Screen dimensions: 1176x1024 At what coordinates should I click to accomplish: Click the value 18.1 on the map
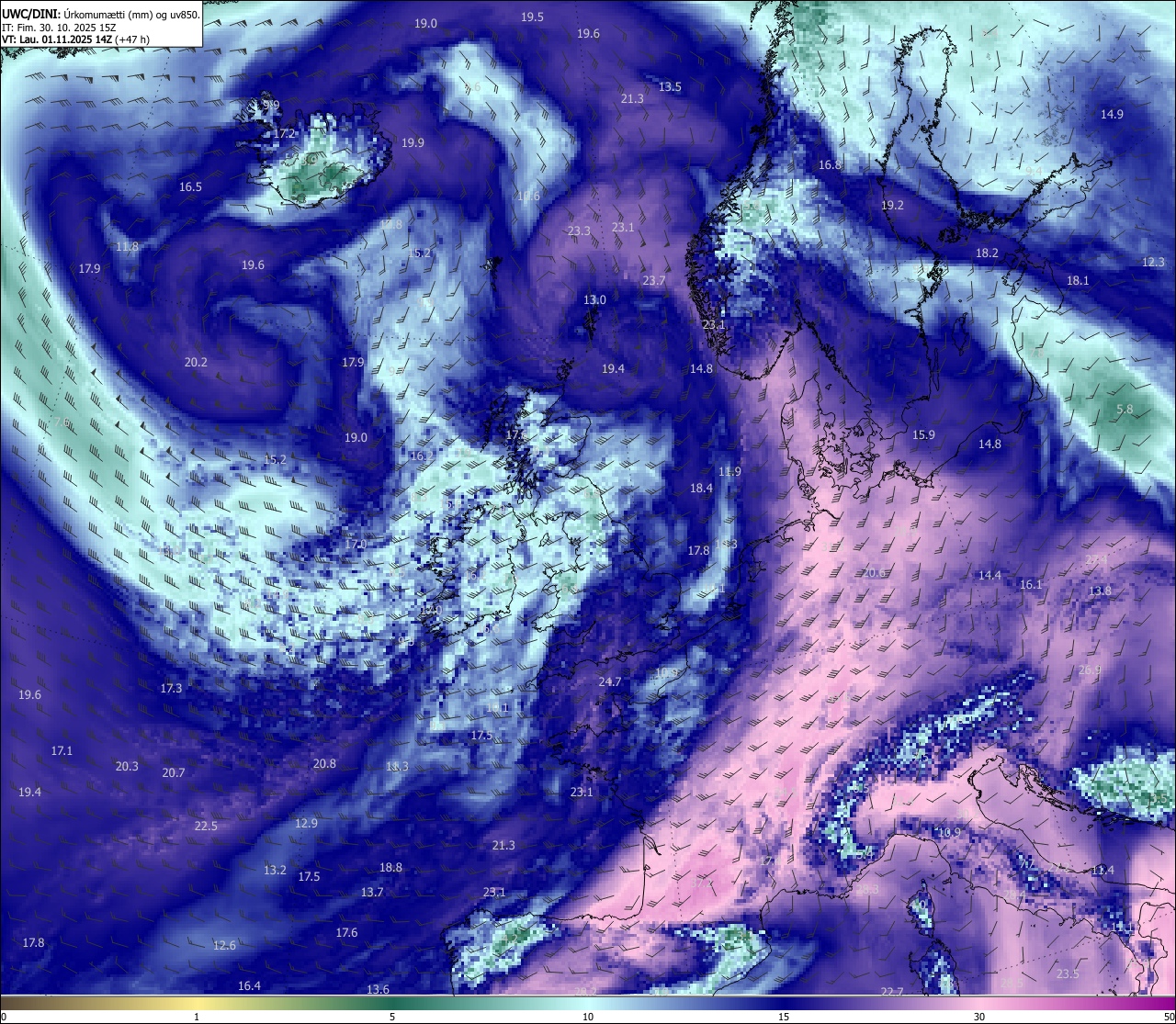coord(1078,280)
